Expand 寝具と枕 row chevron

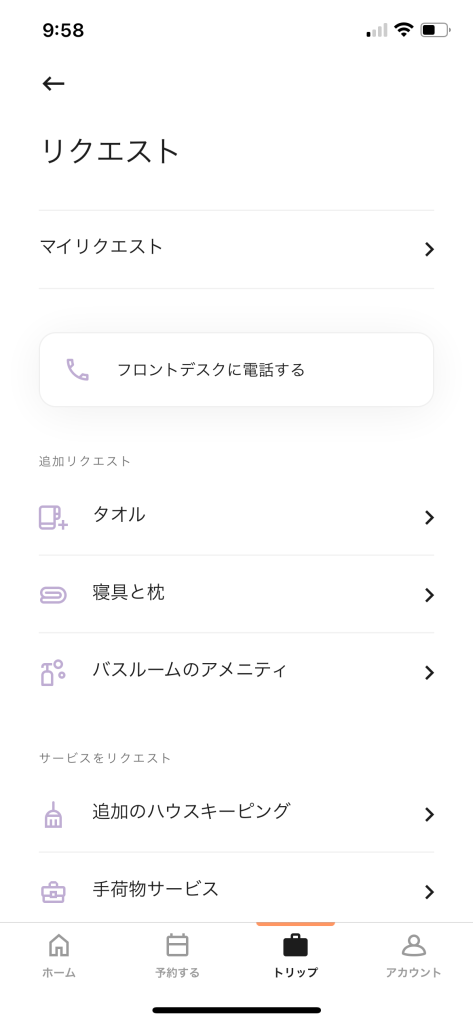[429, 595]
